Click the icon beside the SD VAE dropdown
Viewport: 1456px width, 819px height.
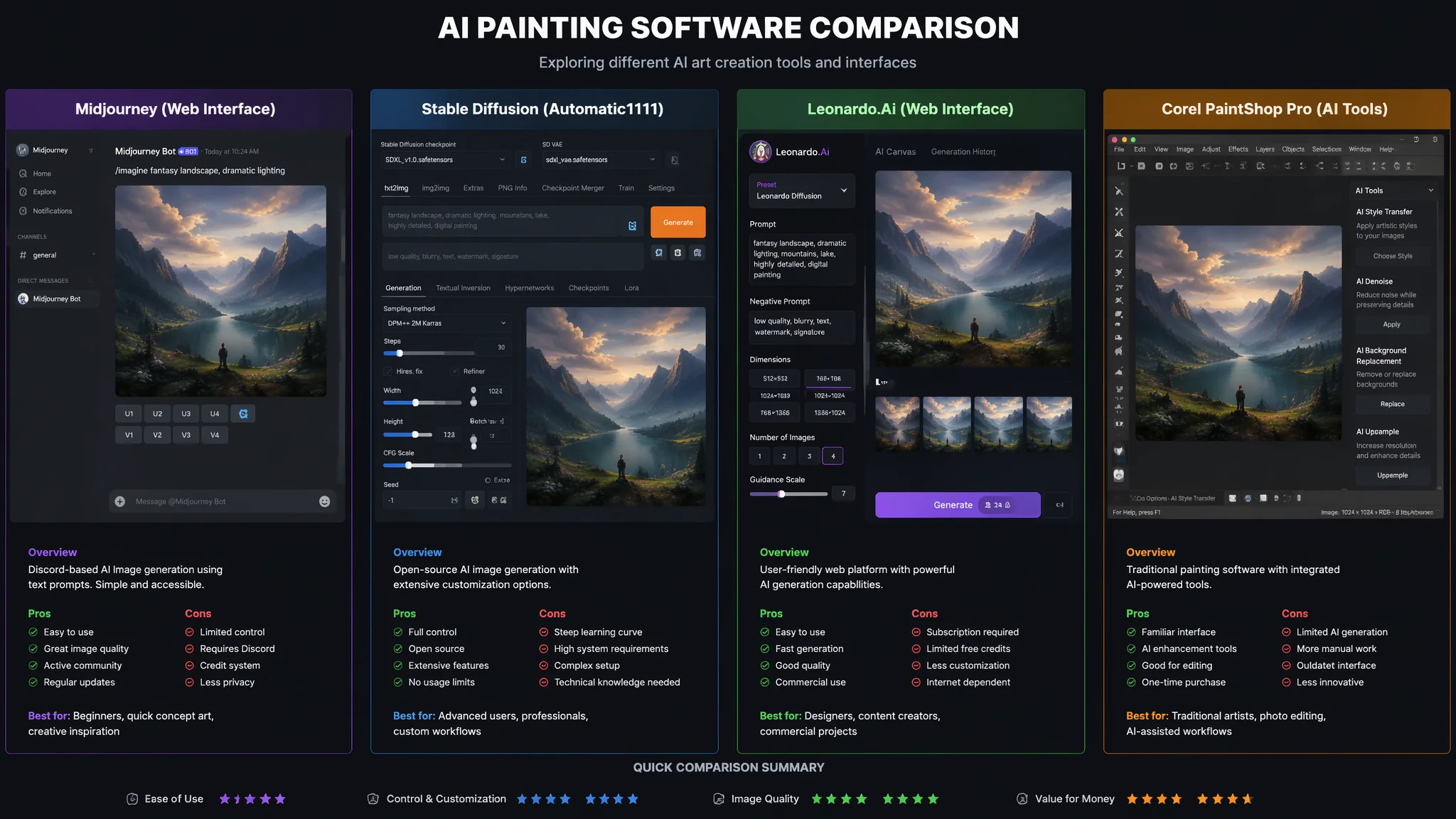coord(675,160)
